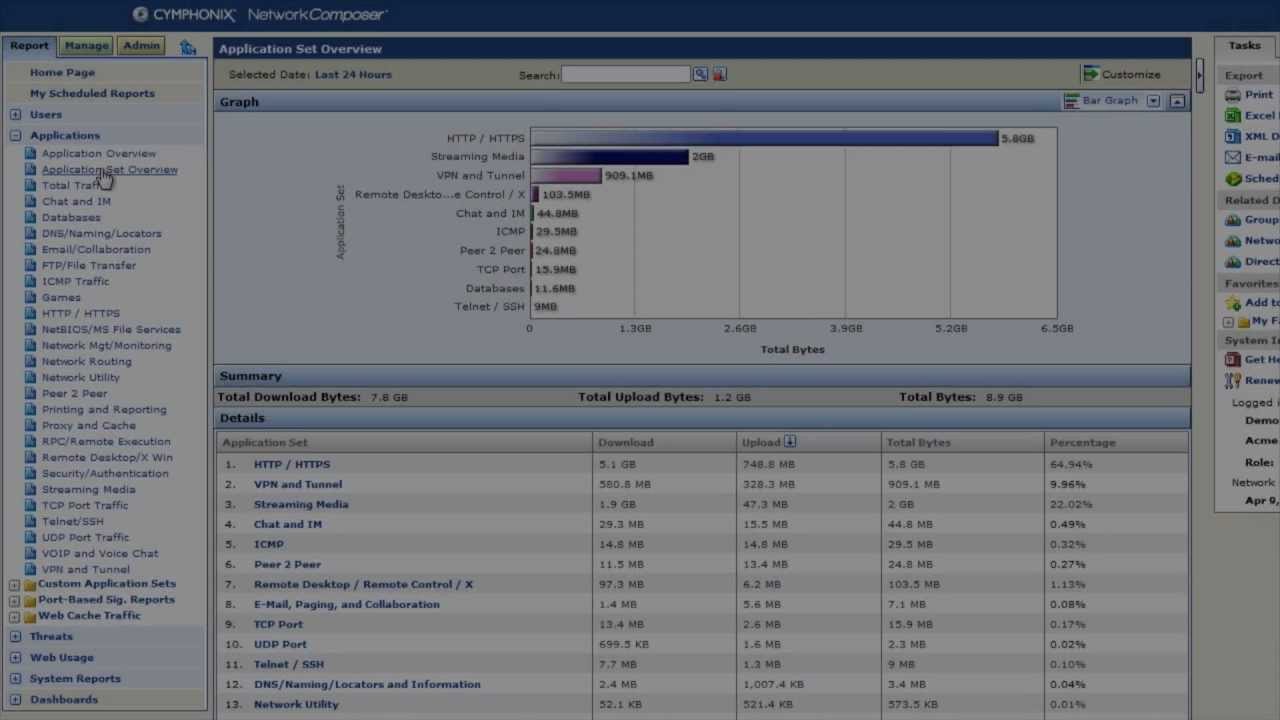Collapse the Tasks side panel arrow
The height and width of the screenshot is (720, 1280).
pyautogui.click(x=1200, y=74)
